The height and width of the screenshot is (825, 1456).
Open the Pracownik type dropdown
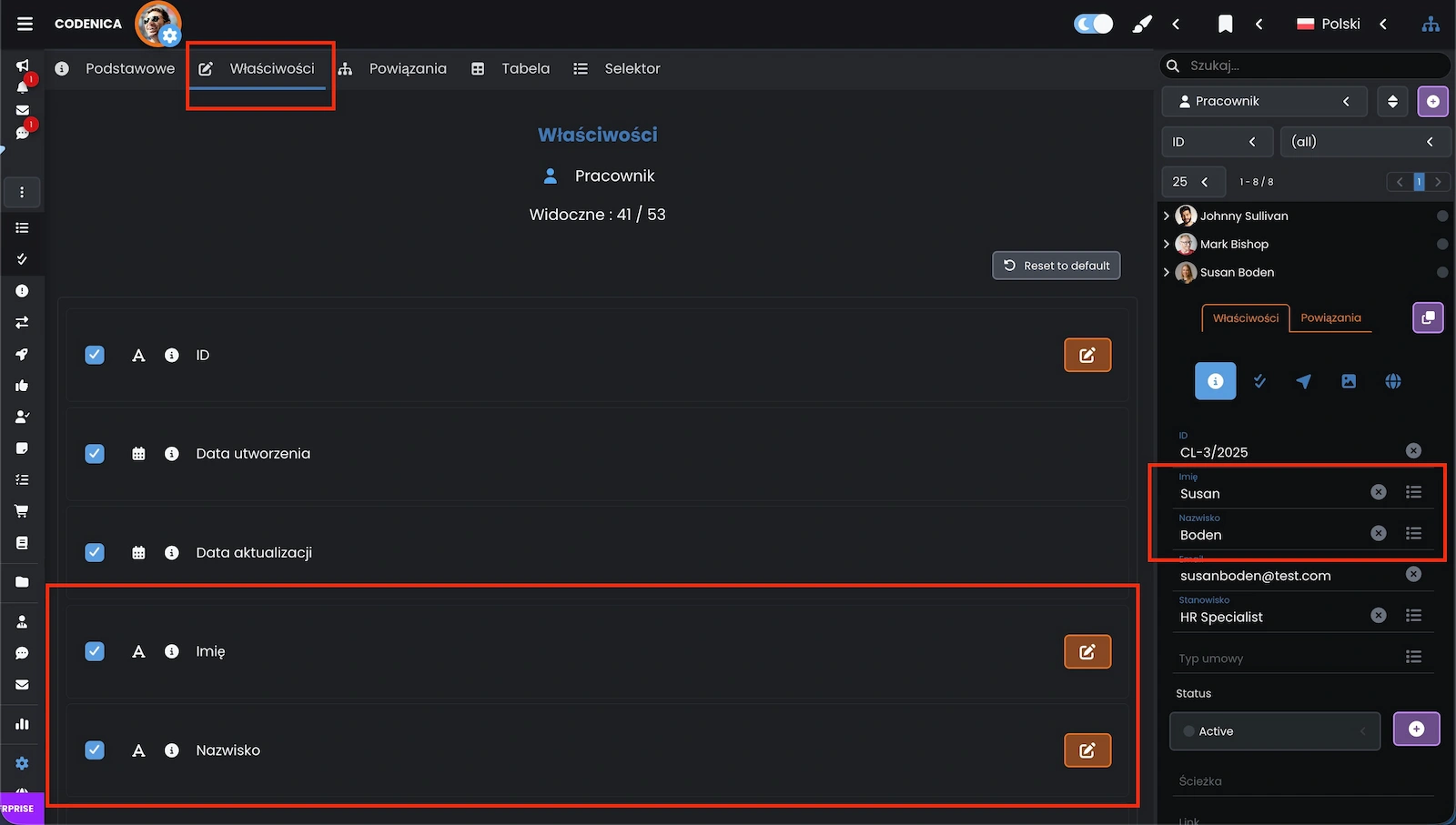[1264, 101]
